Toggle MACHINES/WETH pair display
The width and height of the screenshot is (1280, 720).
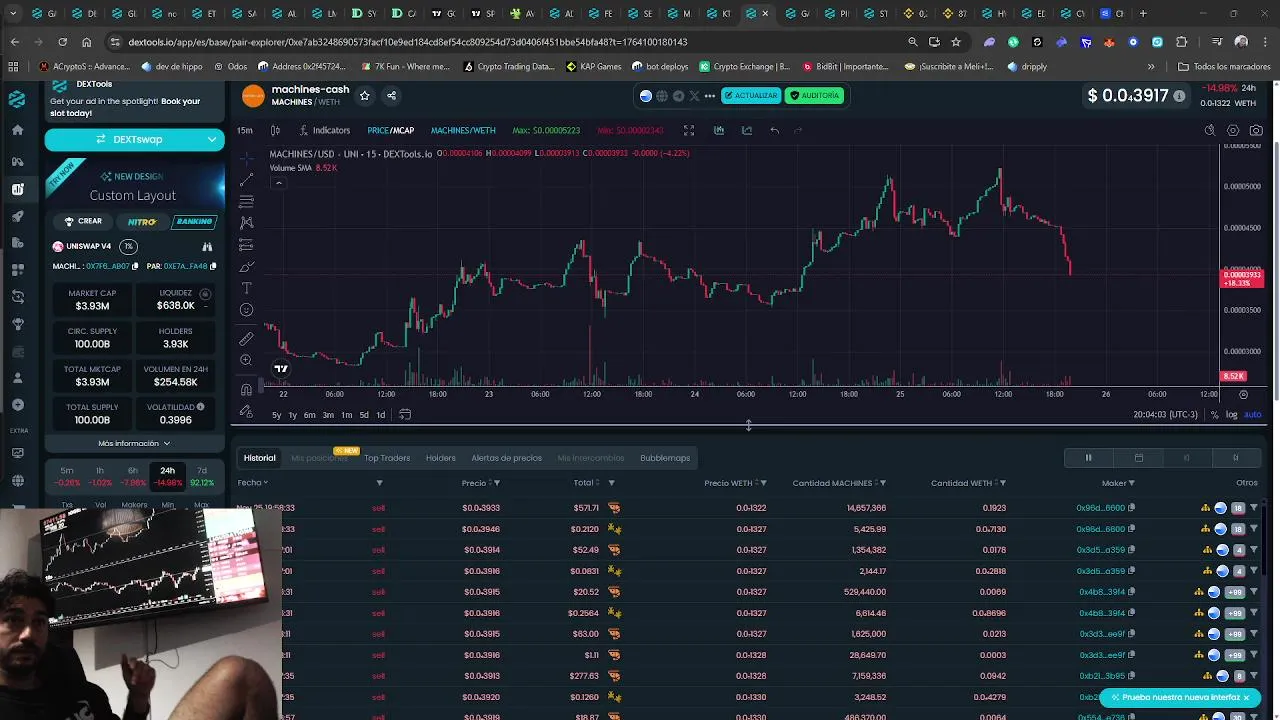(463, 130)
